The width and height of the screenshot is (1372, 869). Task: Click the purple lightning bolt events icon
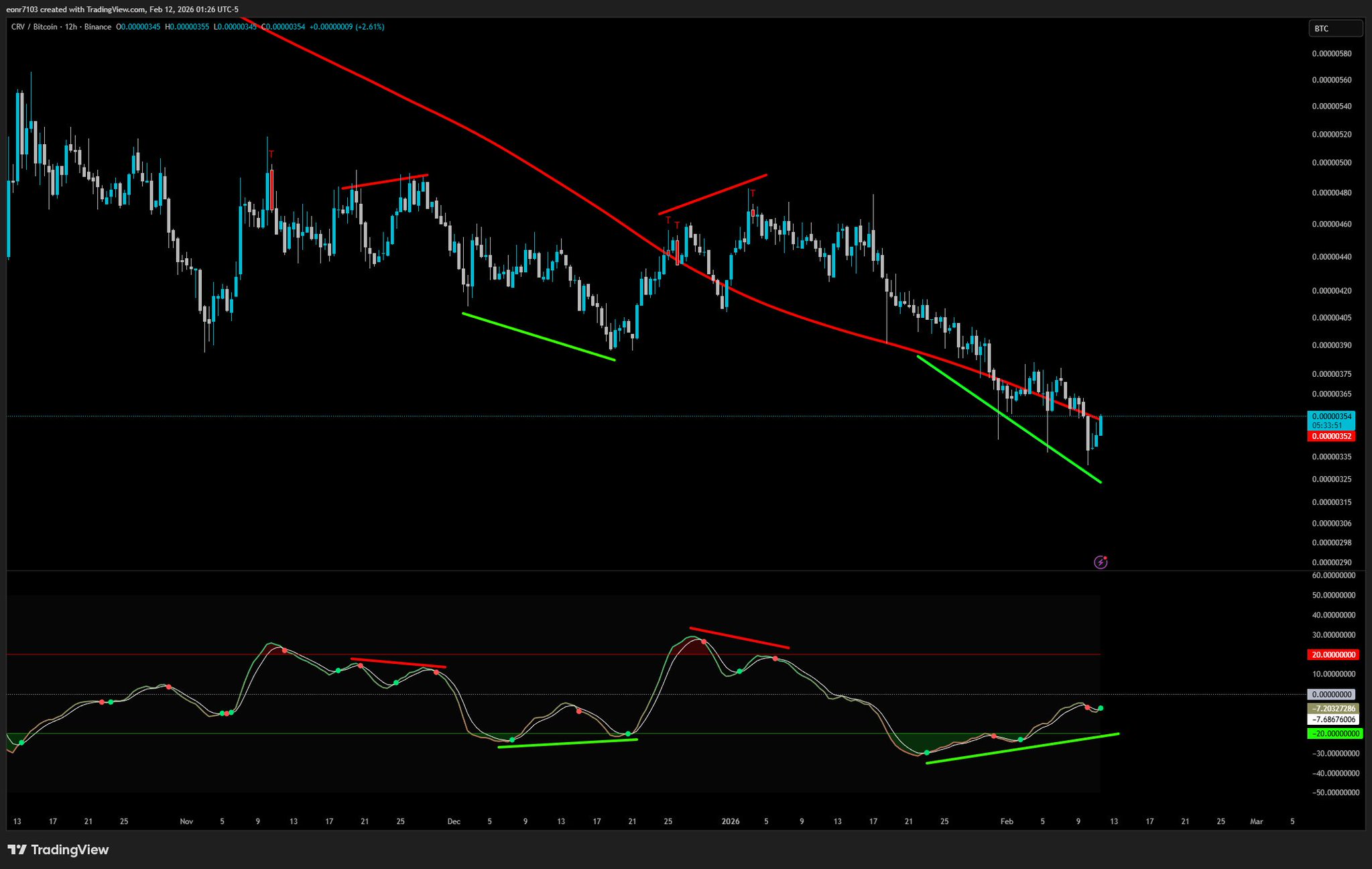point(1101,562)
